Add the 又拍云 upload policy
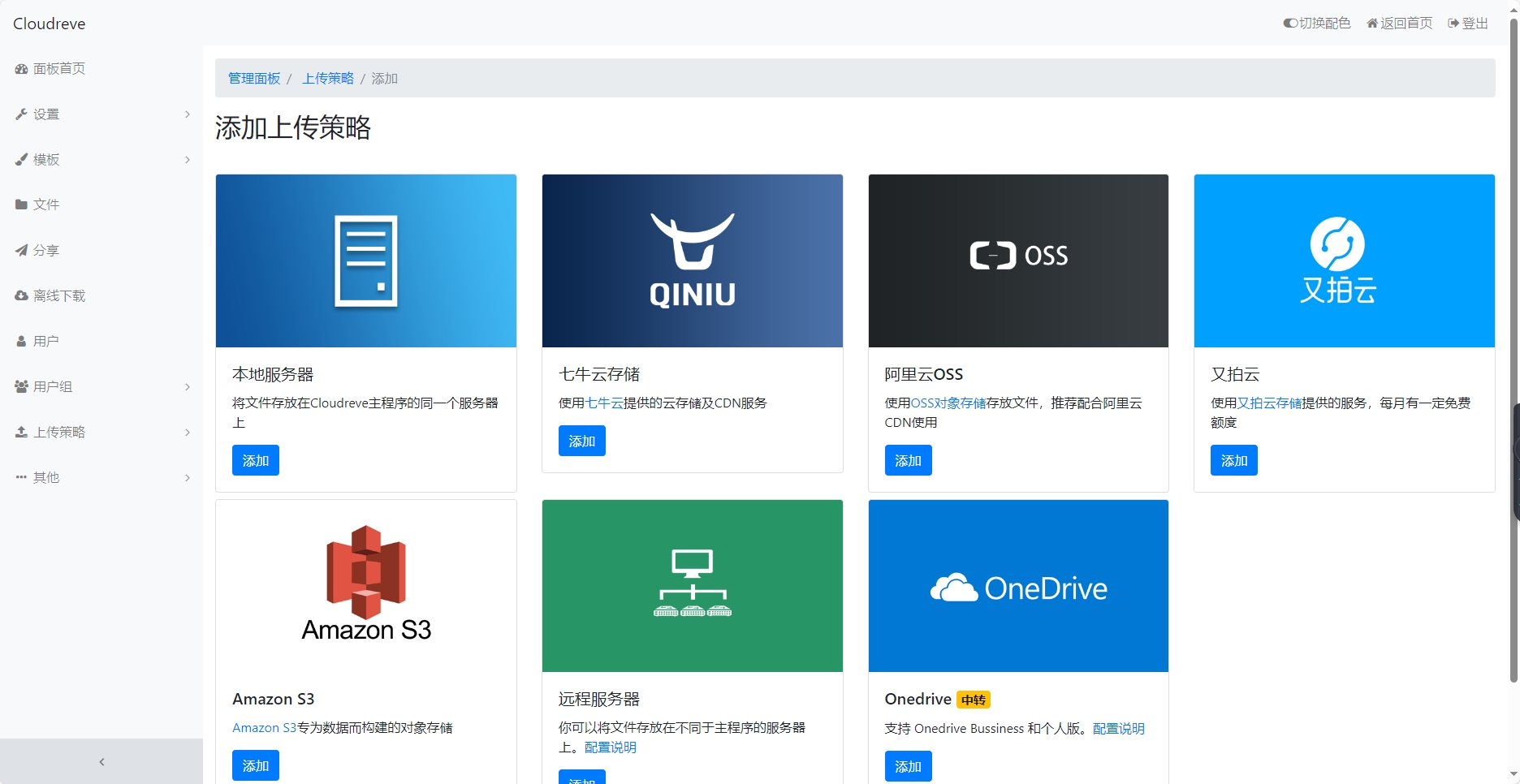The height and width of the screenshot is (784, 1520). click(x=1234, y=460)
